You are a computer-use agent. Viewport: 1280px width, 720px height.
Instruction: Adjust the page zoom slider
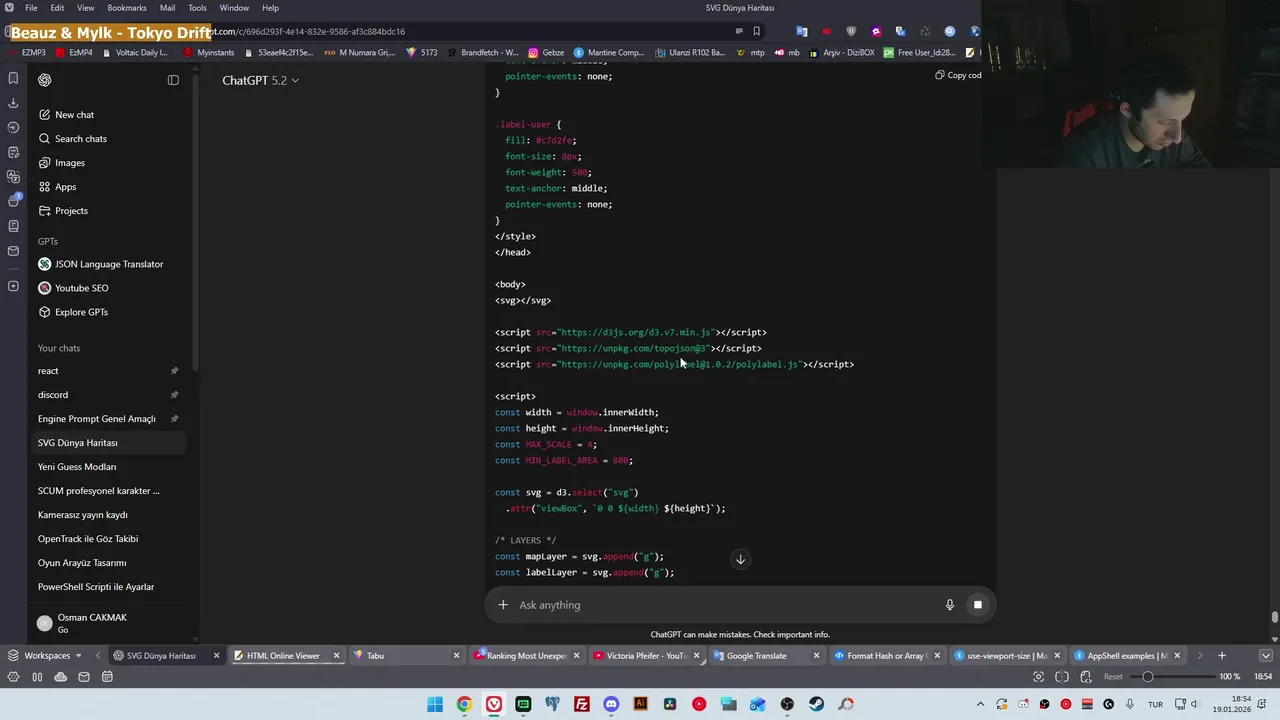pyautogui.click(x=1172, y=677)
